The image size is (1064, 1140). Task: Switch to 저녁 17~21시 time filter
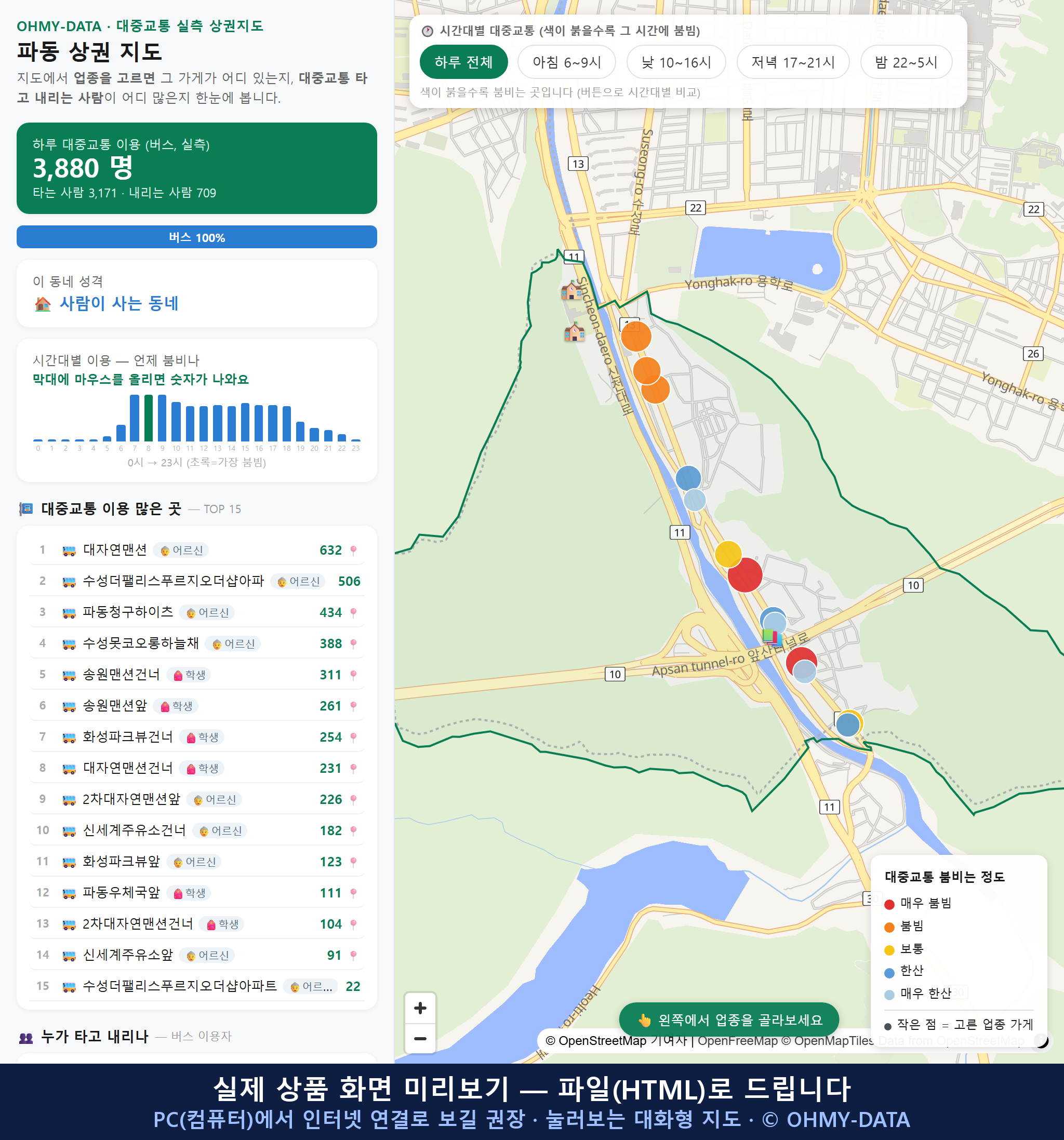pyautogui.click(x=792, y=62)
